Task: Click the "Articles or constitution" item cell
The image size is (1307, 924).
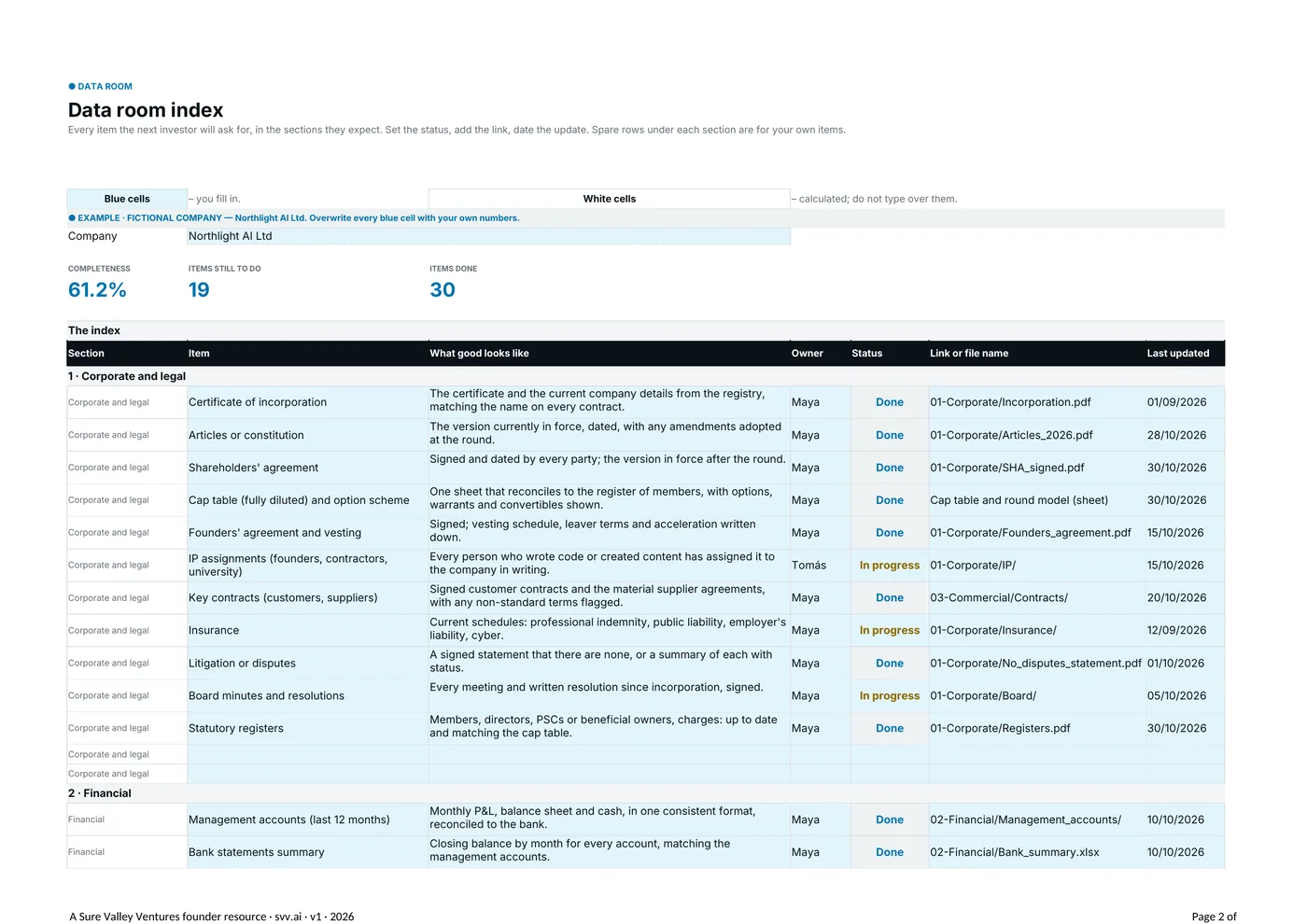Action: point(307,435)
